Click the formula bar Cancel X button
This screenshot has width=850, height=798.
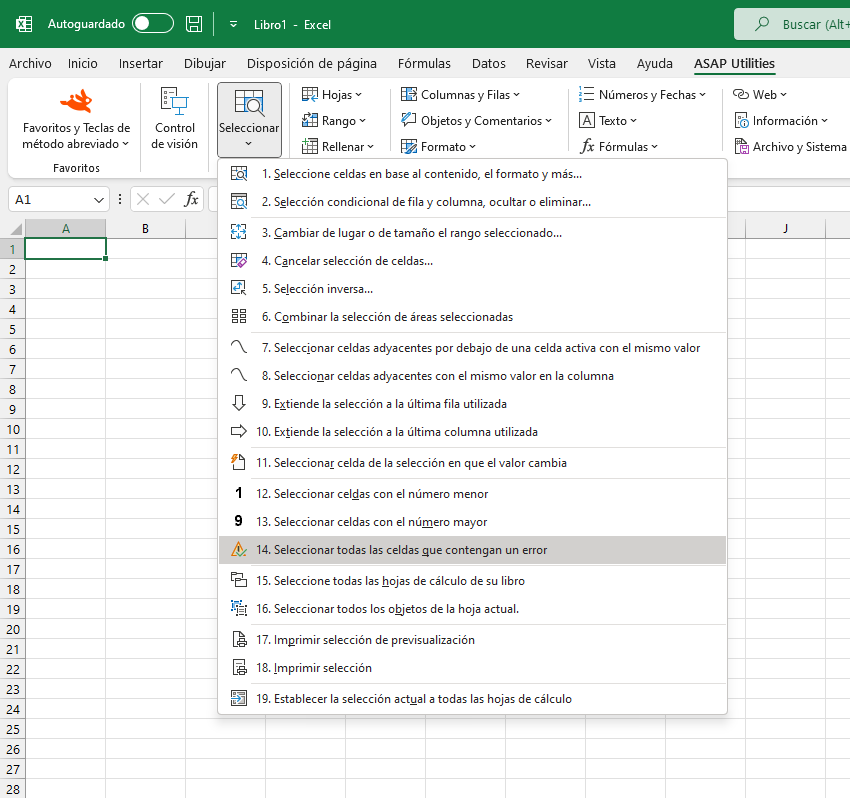(x=143, y=200)
